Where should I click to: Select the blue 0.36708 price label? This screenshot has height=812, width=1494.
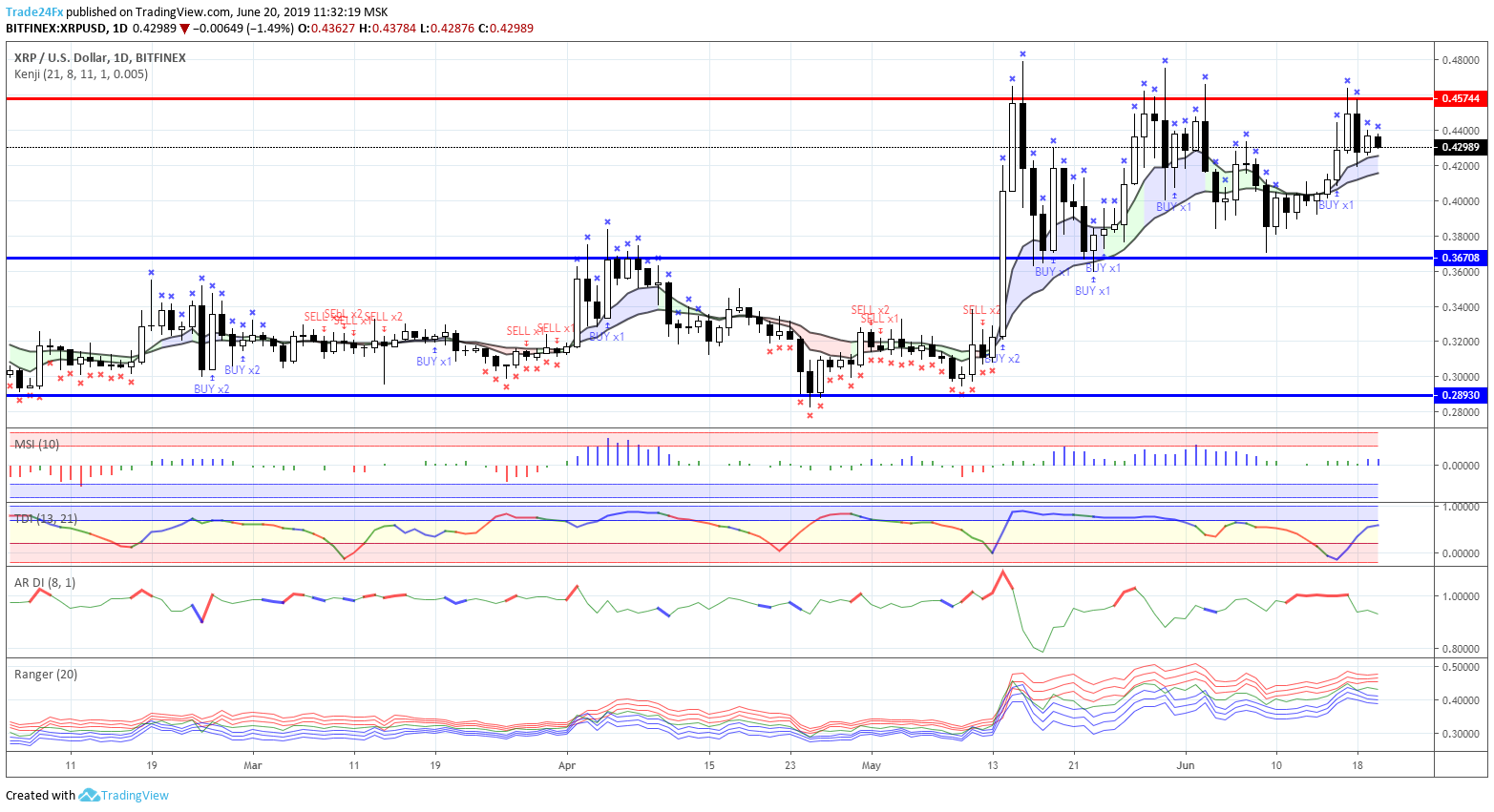point(1461,258)
